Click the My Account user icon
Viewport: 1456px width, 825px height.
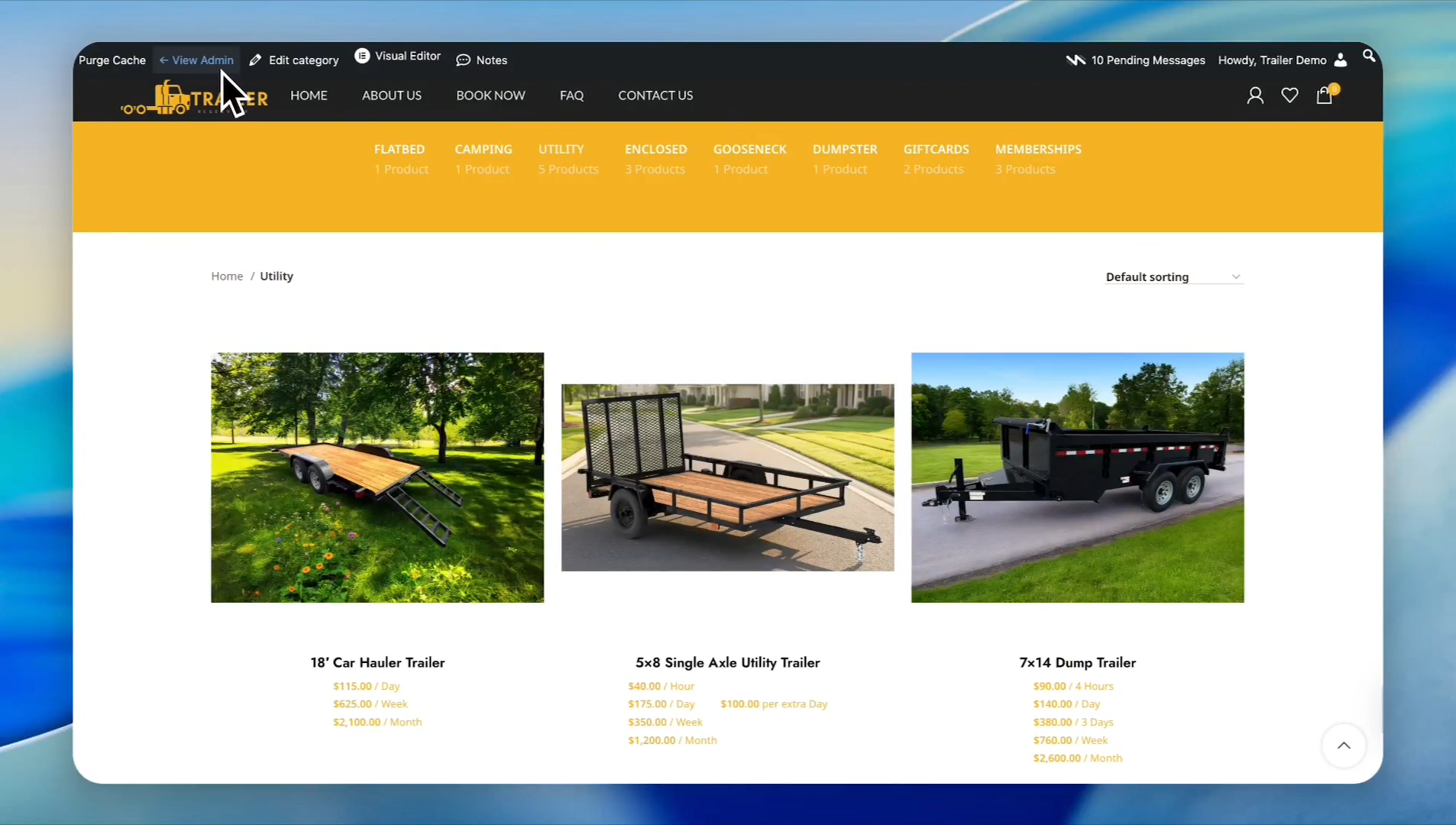pyautogui.click(x=1254, y=95)
